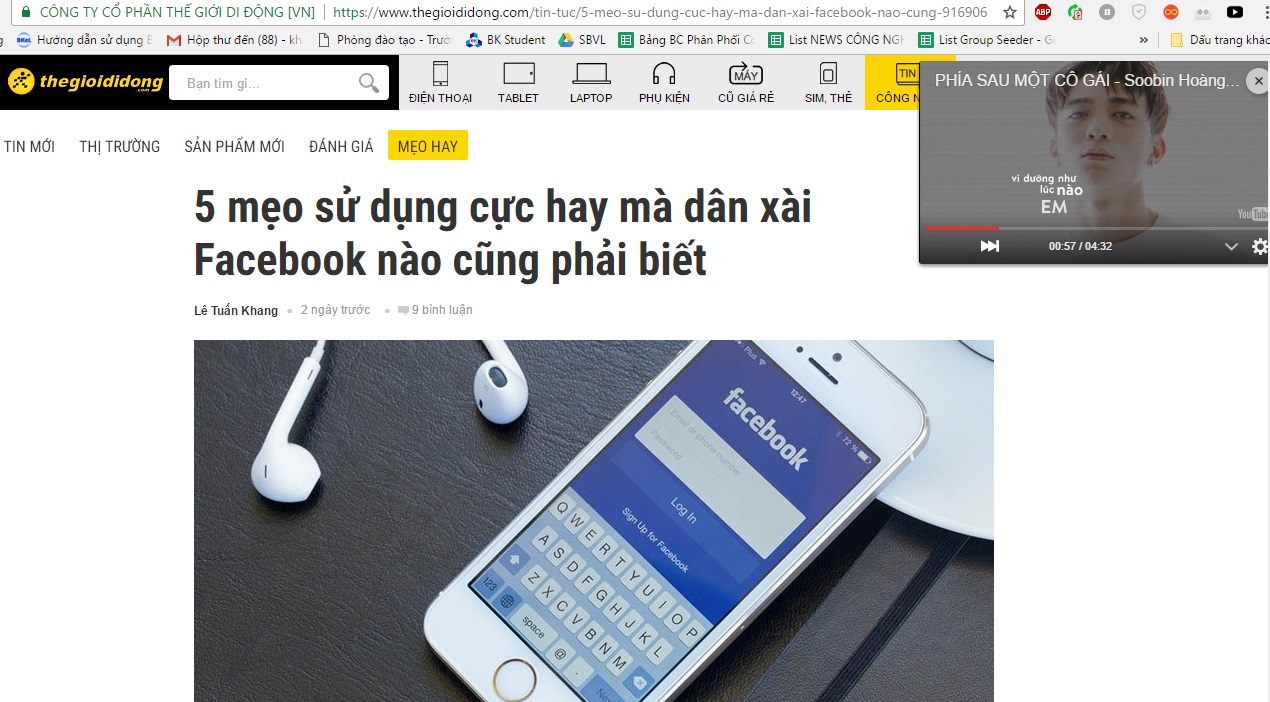Screen dimensions: 1270x702
Task: Click the shield extension icon
Action: [x=1139, y=13]
